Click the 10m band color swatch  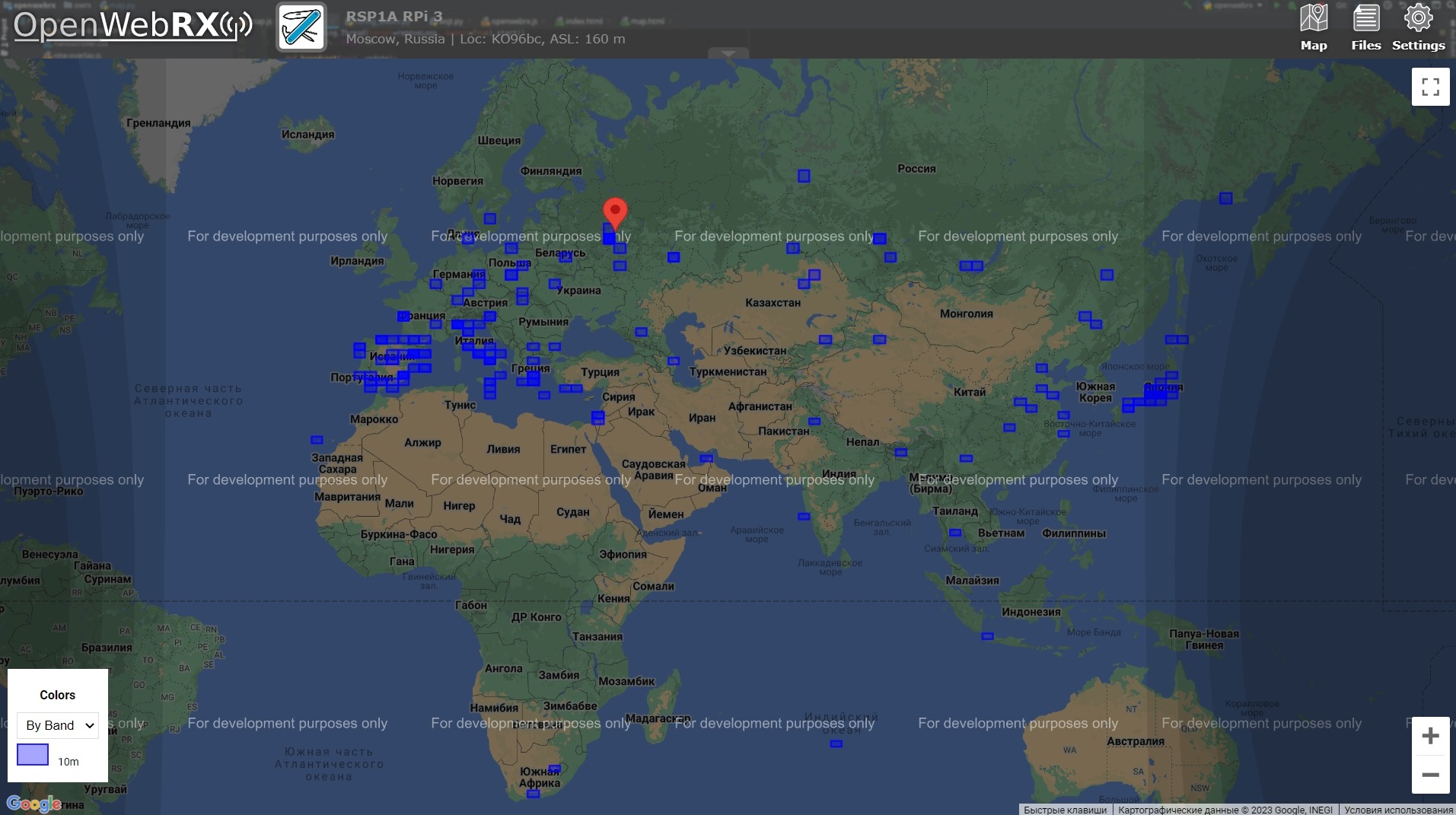click(x=33, y=755)
